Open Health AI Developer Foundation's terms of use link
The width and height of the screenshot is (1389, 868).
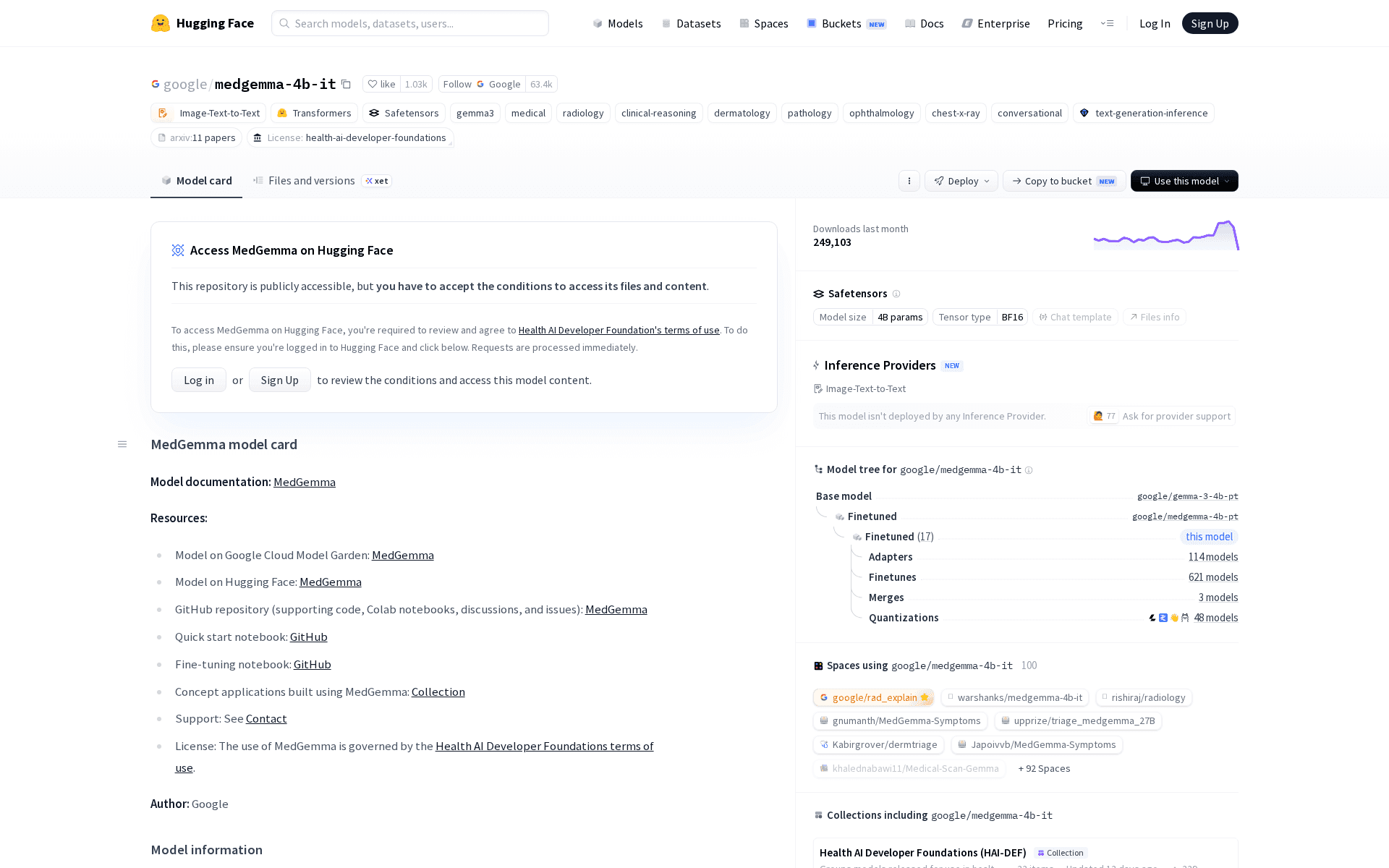pos(619,330)
